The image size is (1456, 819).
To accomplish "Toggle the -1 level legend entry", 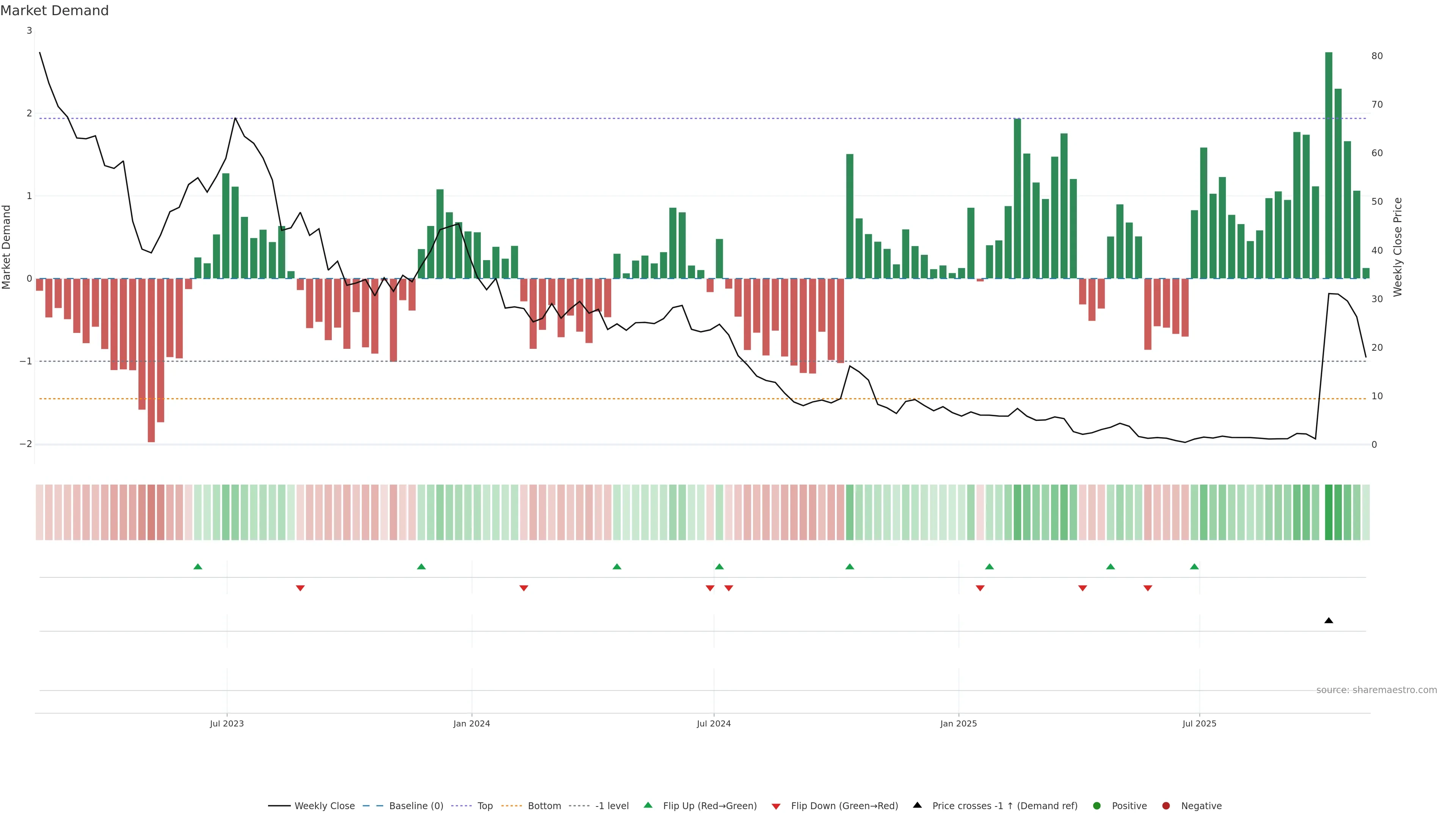I will coord(612,806).
